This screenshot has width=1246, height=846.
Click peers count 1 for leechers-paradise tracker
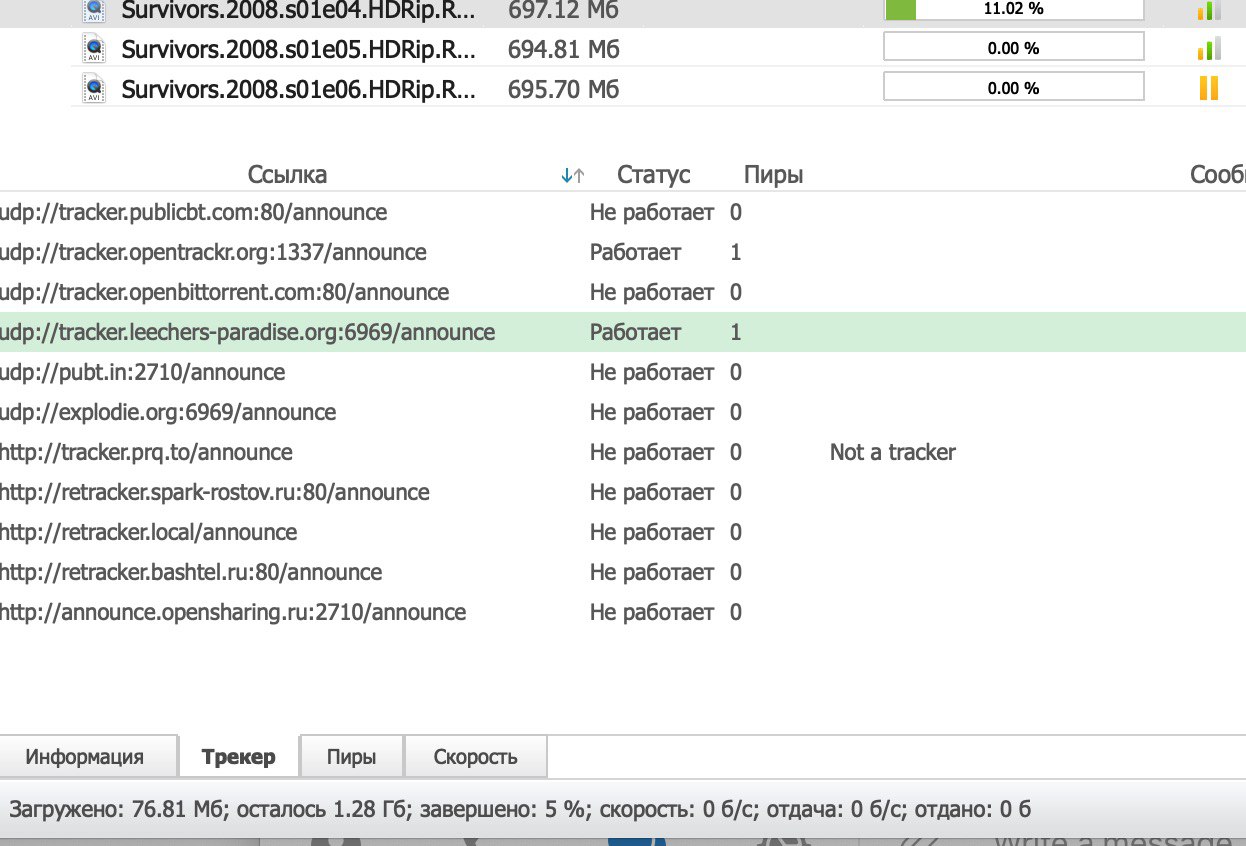[736, 332]
